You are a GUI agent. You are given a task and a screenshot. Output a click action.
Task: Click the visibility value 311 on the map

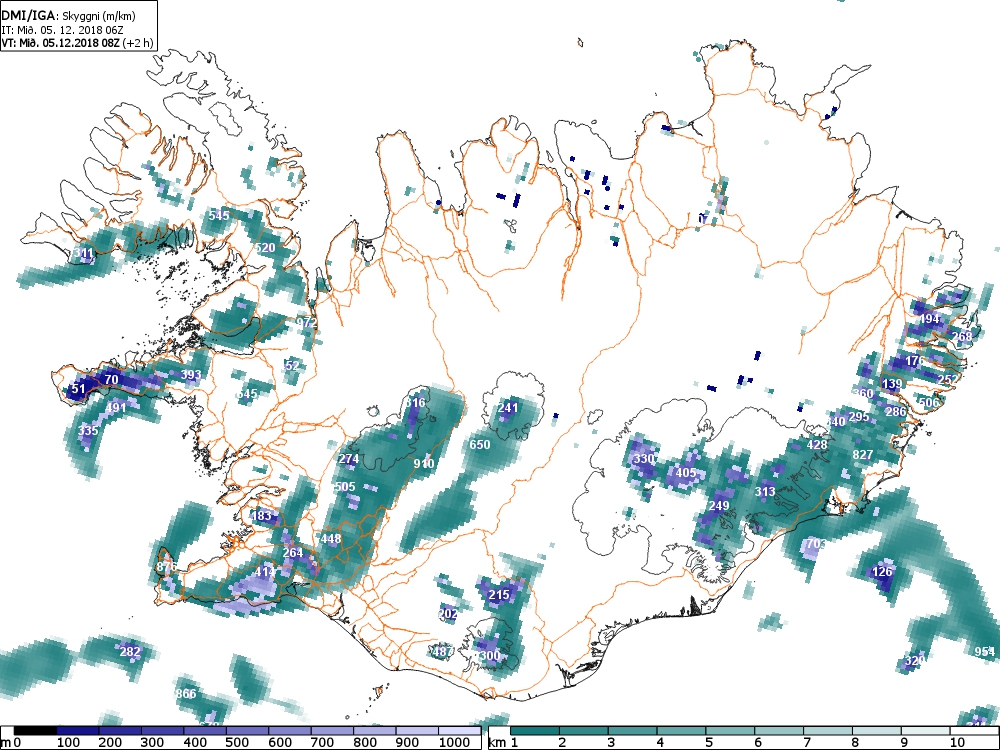click(84, 253)
